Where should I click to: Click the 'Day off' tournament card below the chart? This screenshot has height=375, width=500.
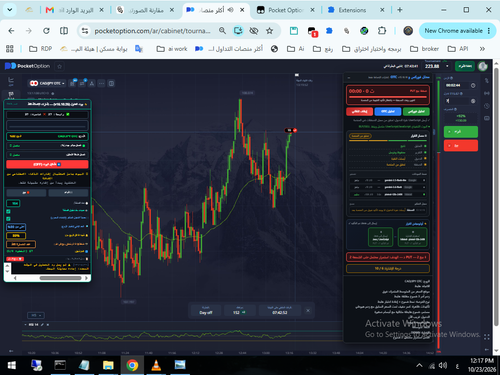pos(206,310)
